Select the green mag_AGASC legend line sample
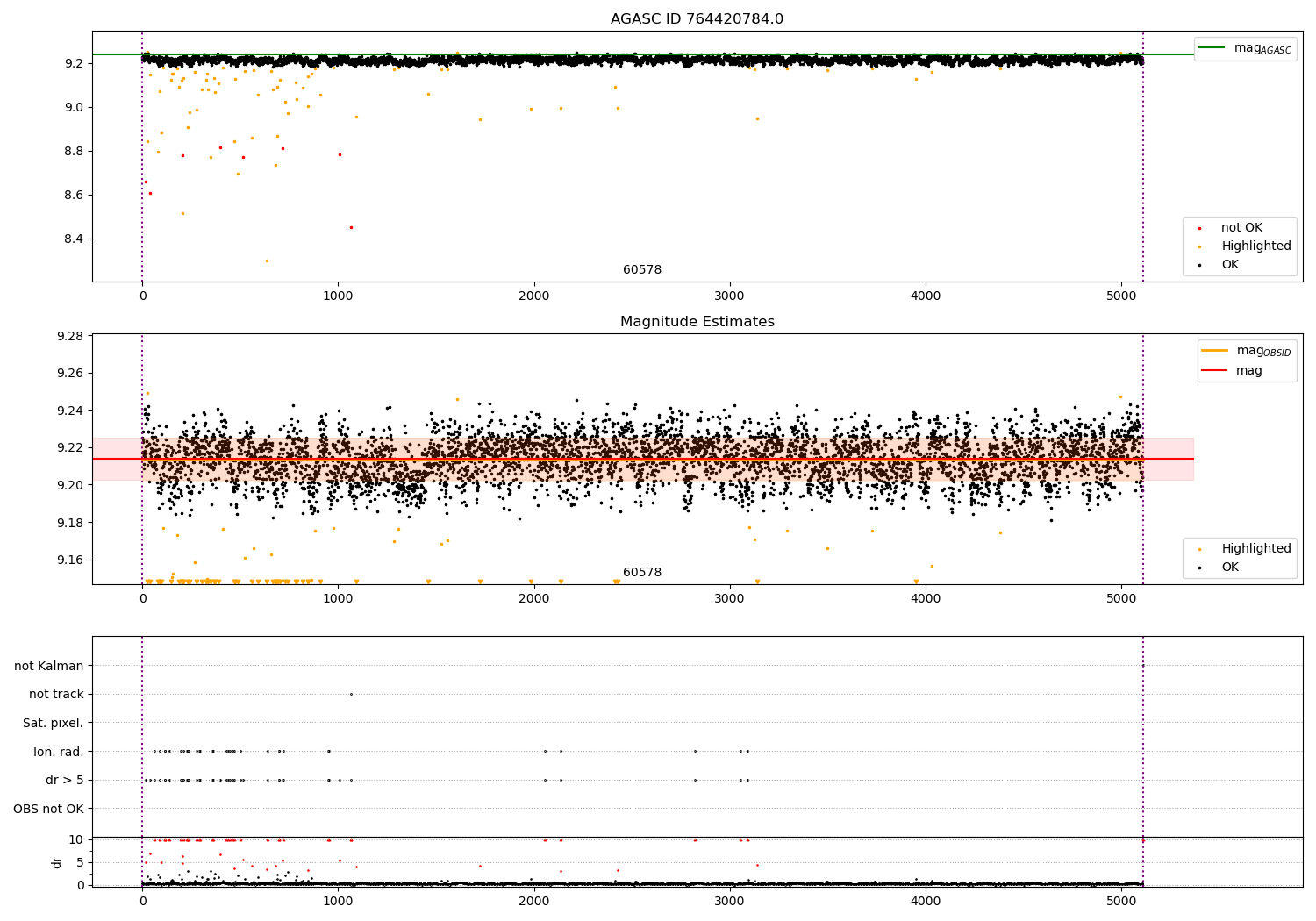Image resolution: width=1316 pixels, height=921 pixels. pos(1212,47)
